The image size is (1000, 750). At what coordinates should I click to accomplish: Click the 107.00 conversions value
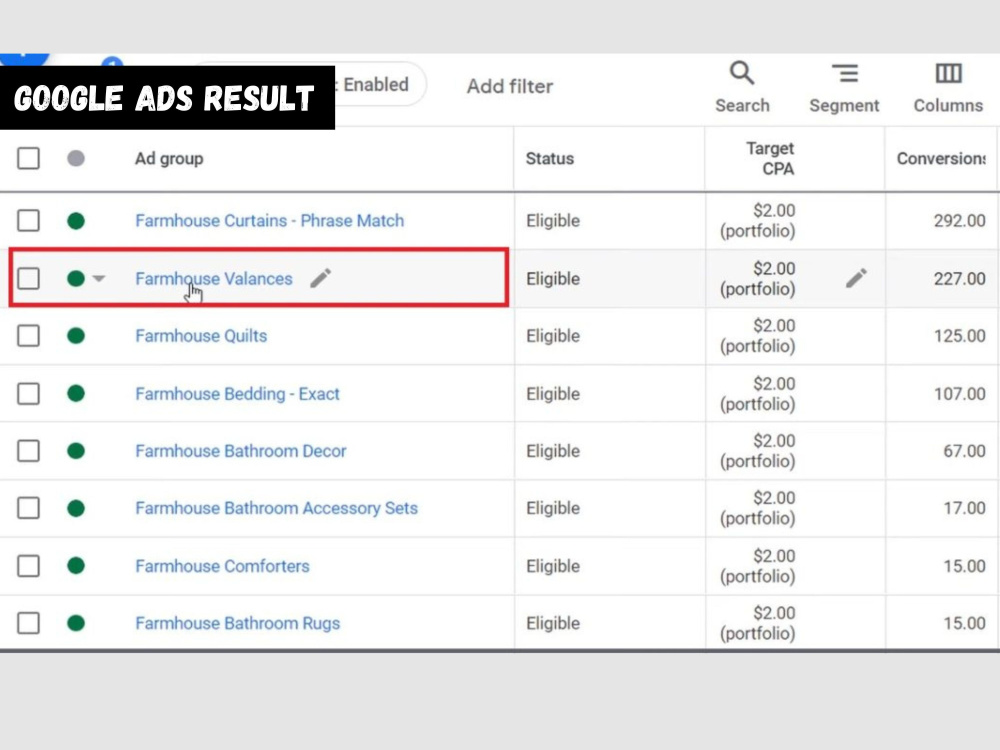tap(959, 393)
